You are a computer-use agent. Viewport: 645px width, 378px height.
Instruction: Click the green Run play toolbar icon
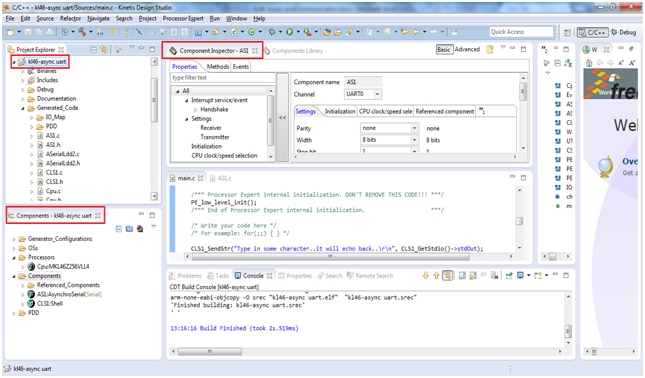(x=290, y=32)
